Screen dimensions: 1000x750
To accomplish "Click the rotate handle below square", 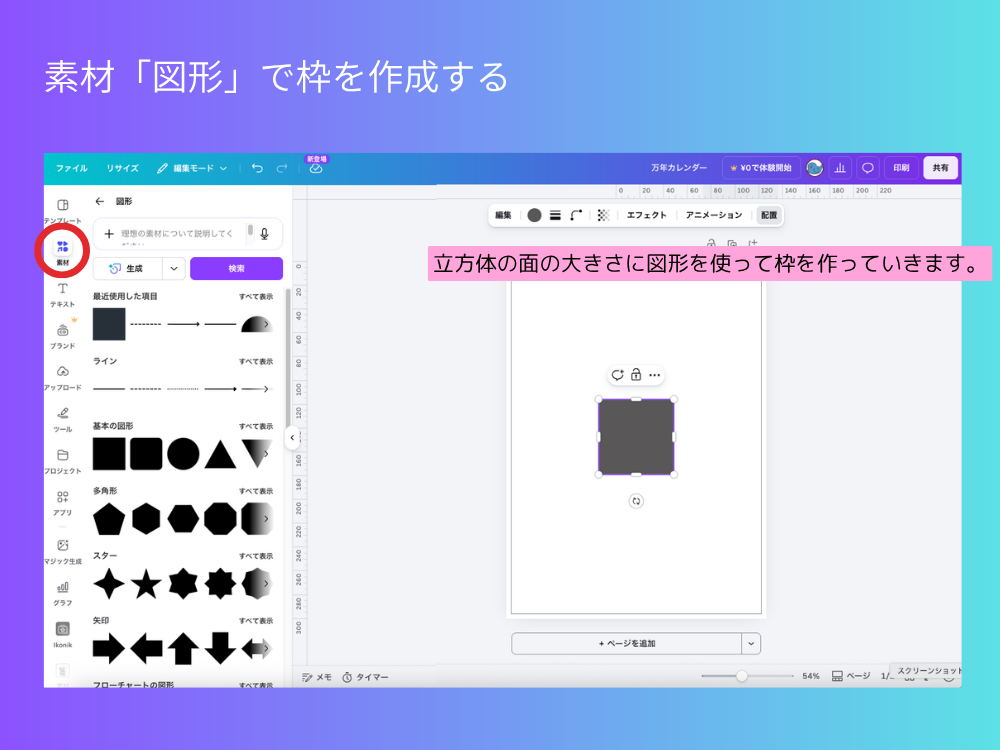I will click(x=636, y=501).
